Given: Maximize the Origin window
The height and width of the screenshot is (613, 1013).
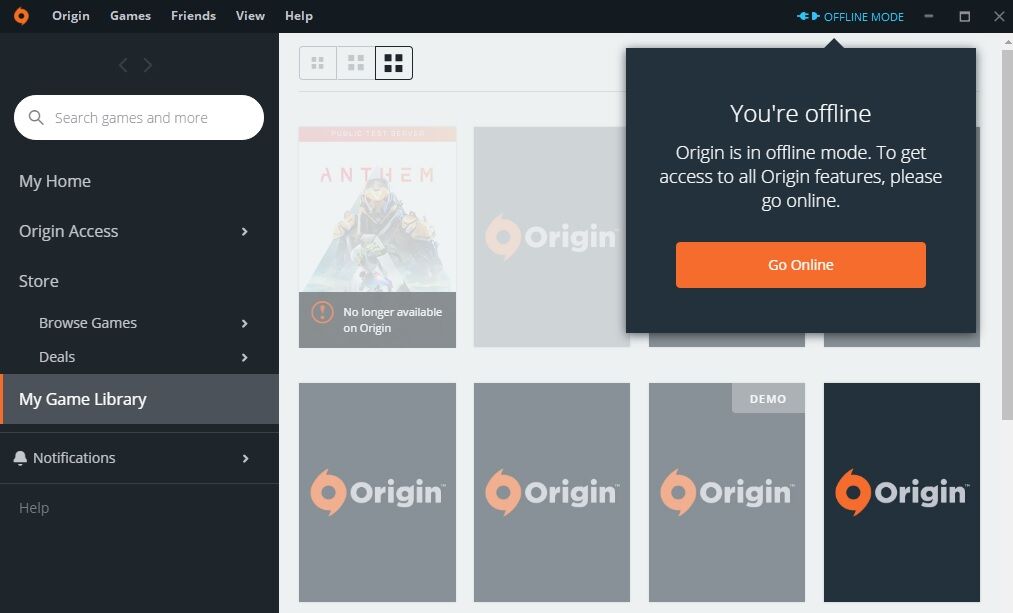Looking at the screenshot, I should pyautogui.click(x=965, y=16).
